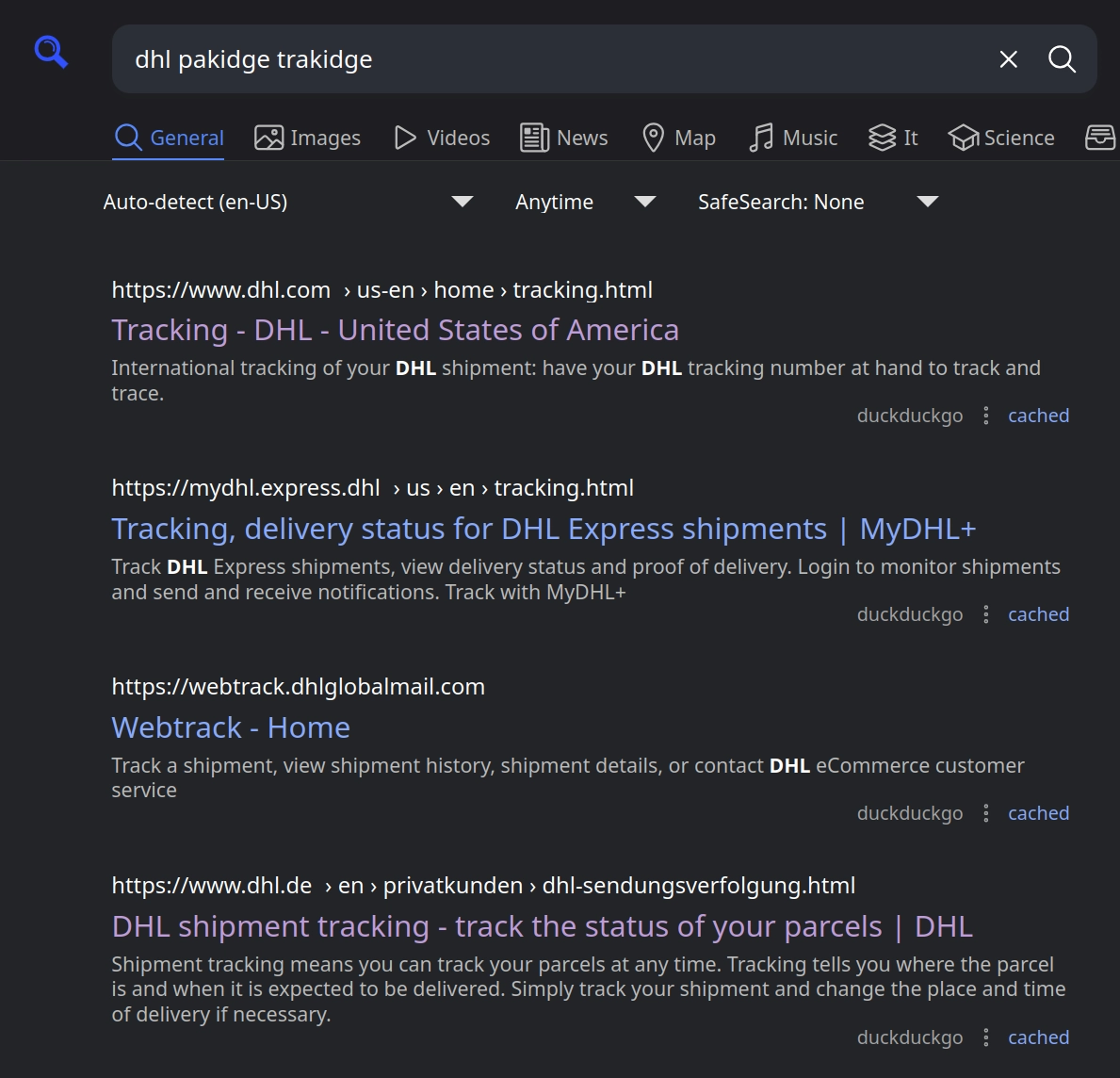Switch to the General results tab
This screenshot has width=1120, height=1078.
(169, 138)
